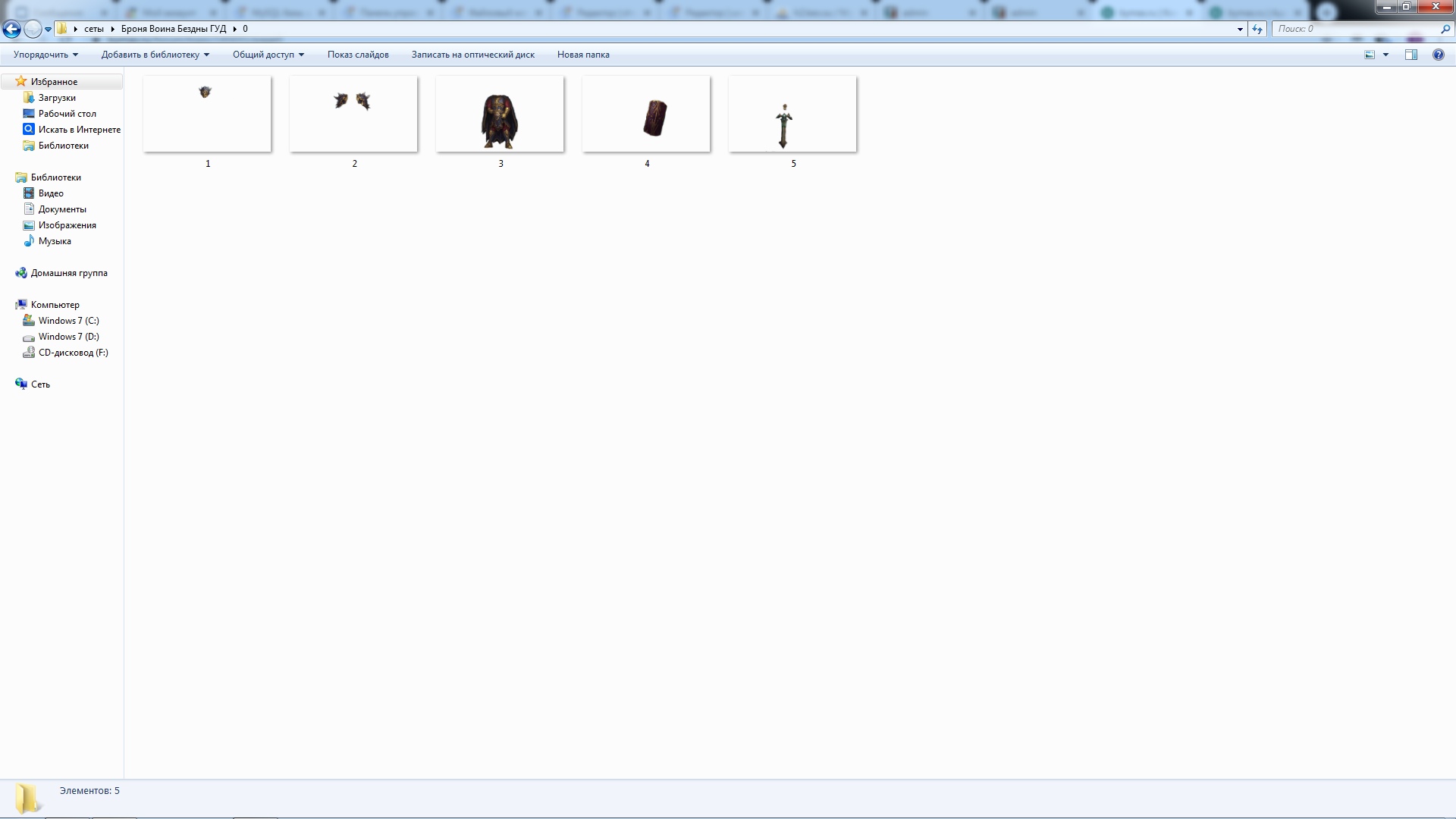This screenshot has height=819, width=1456.
Task: Select the sword thumbnail named 5
Action: point(792,115)
